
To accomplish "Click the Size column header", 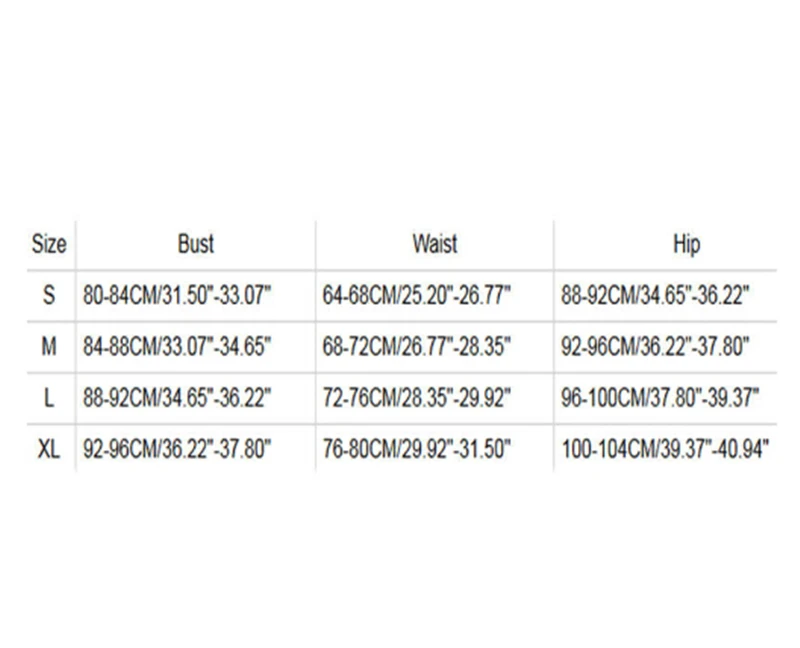I will 49,244.
